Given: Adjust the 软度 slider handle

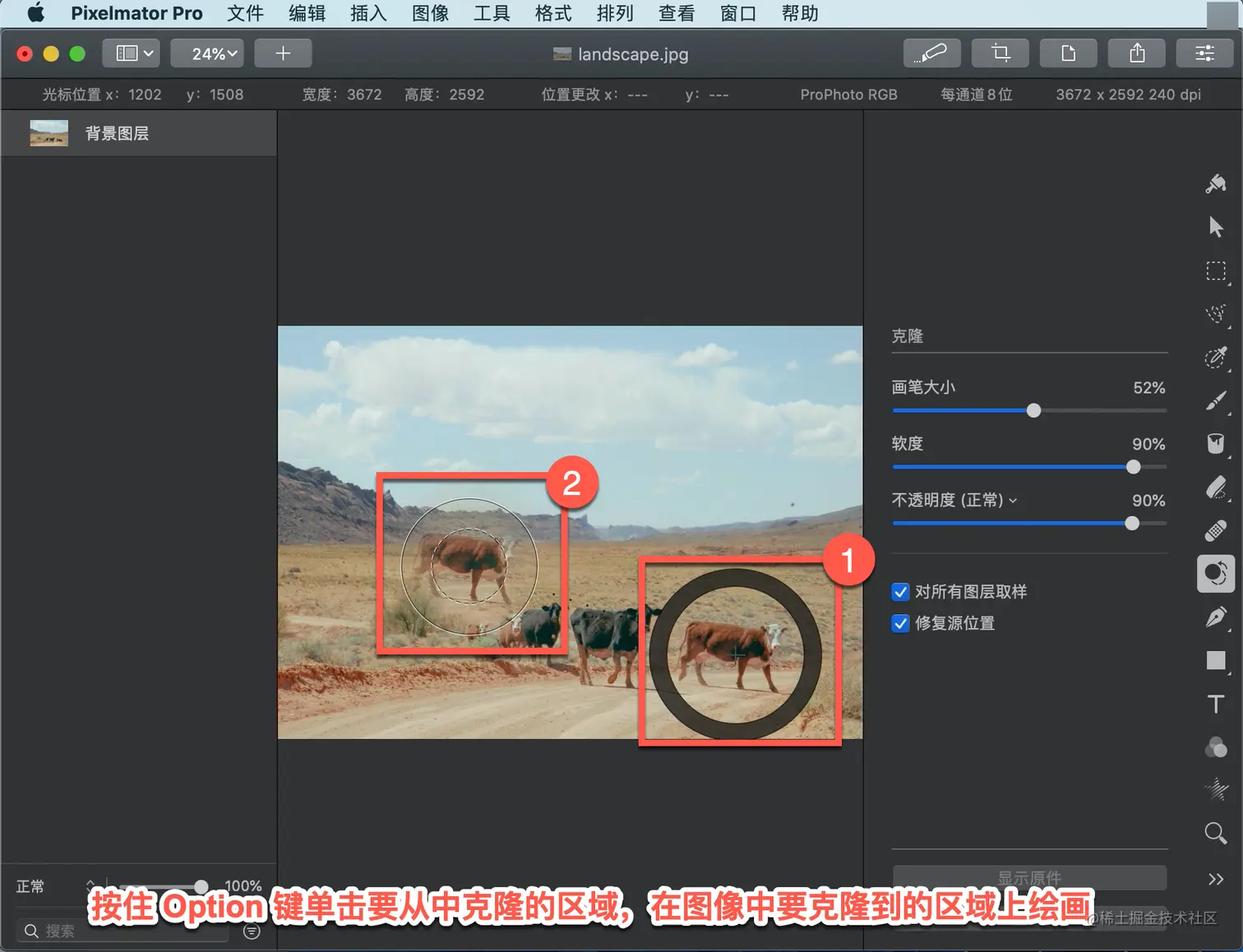Looking at the screenshot, I should click(1134, 467).
